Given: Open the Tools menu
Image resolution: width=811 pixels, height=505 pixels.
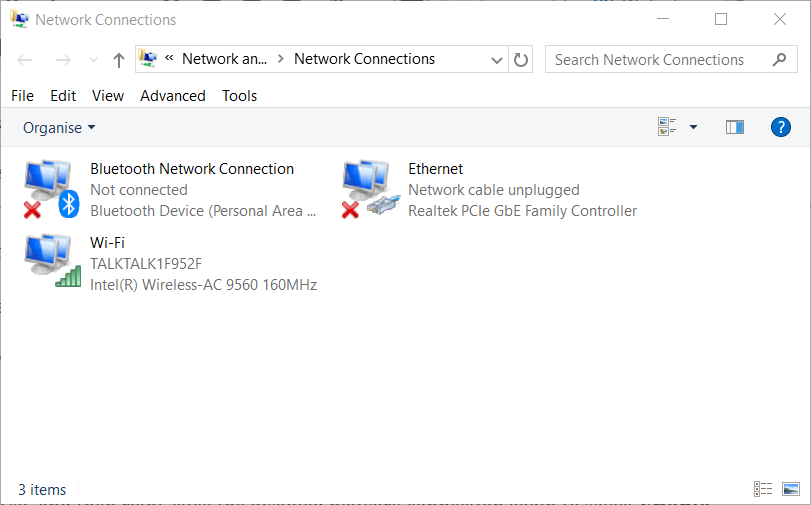Looking at the screenshot, I should (x=240, y=96).
